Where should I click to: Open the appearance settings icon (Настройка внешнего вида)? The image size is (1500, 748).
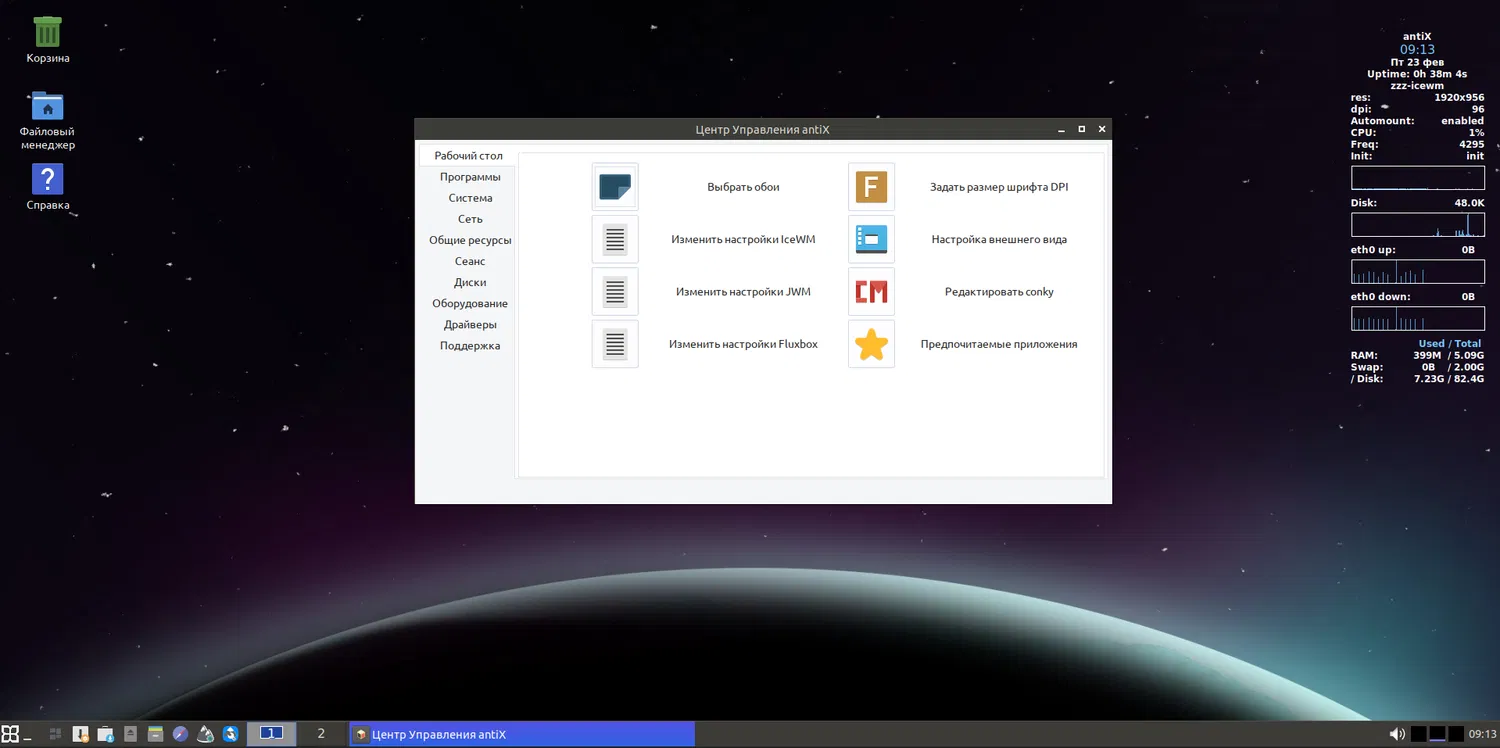click(871, 239)
